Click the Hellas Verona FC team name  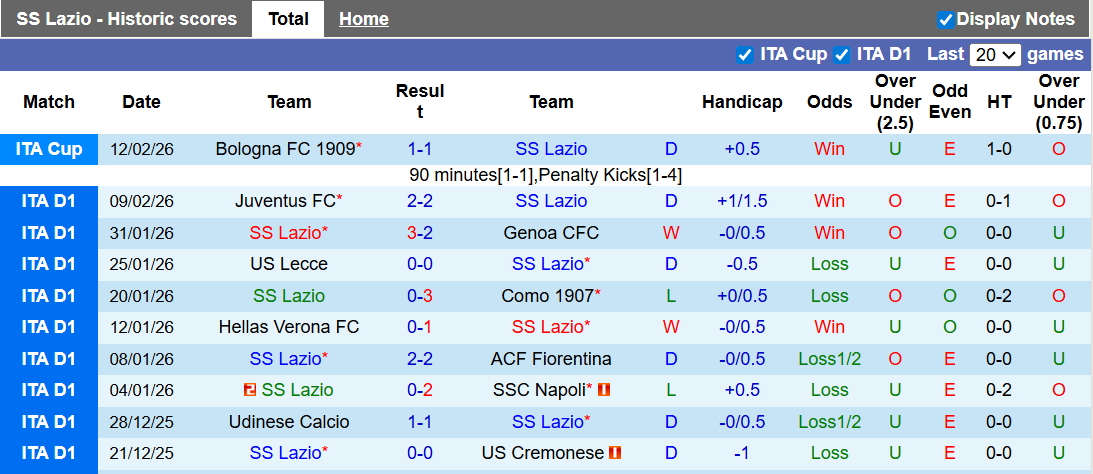click(289, 327)
